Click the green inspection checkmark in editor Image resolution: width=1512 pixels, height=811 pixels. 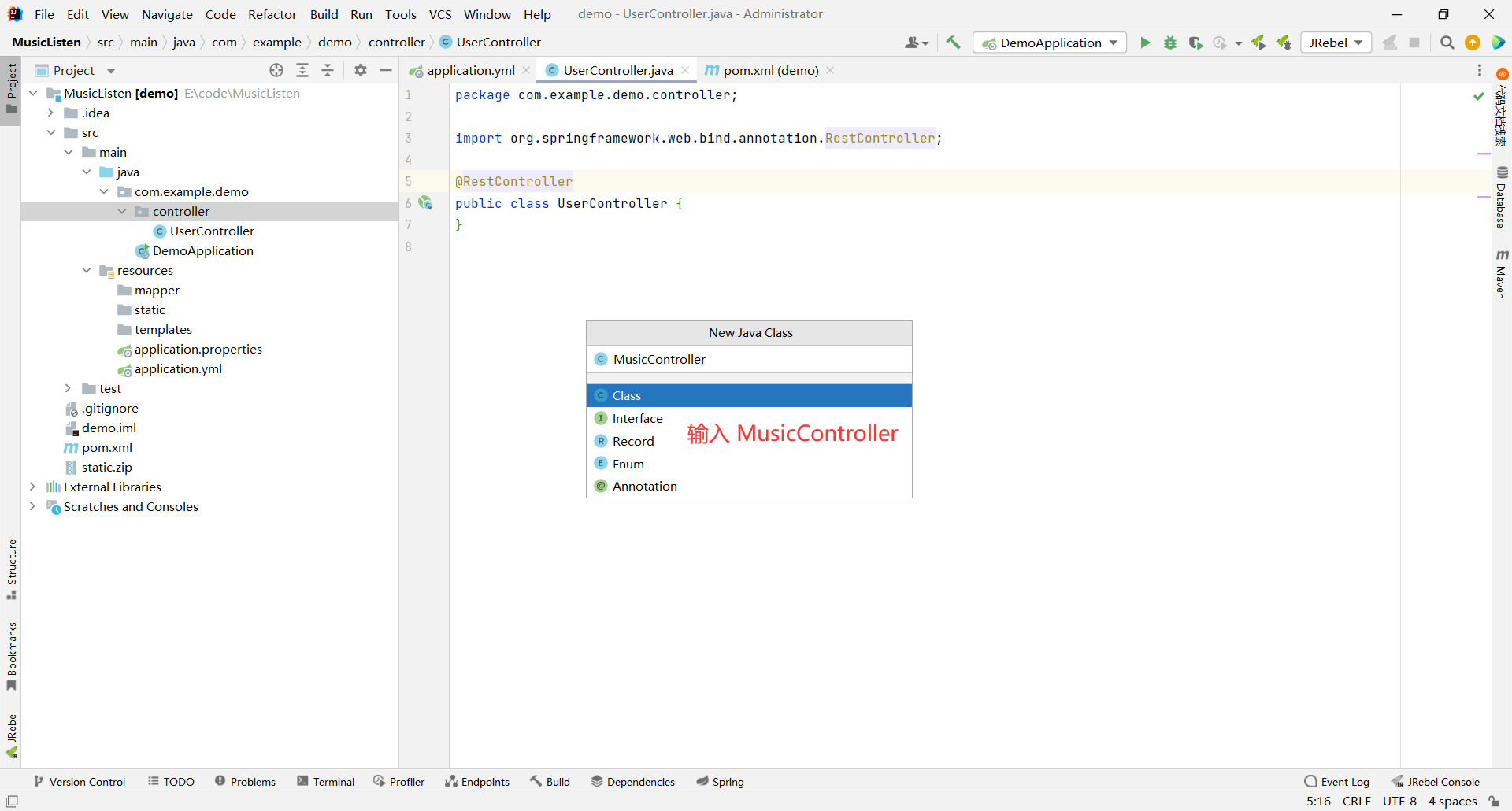coord(1478,96)
